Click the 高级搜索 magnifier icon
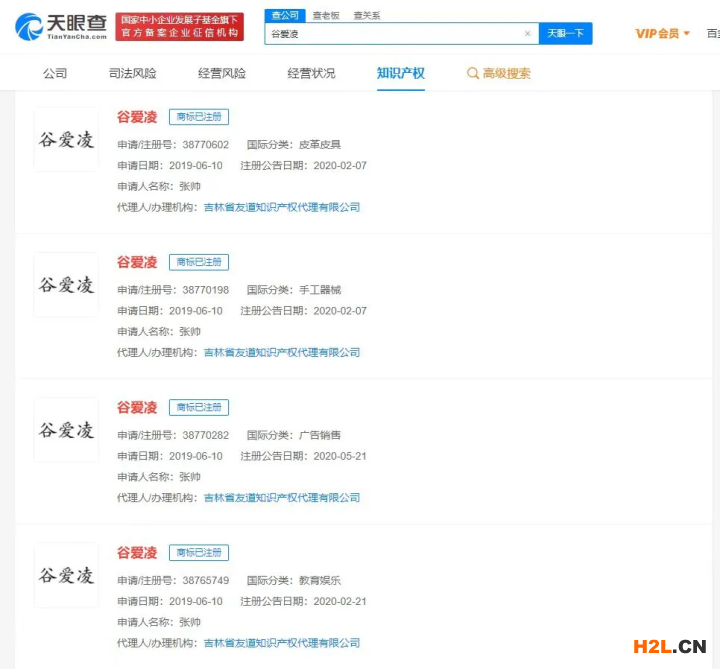Image resolution: width=720 pixels, height=669 pixels. click(473, 73)
